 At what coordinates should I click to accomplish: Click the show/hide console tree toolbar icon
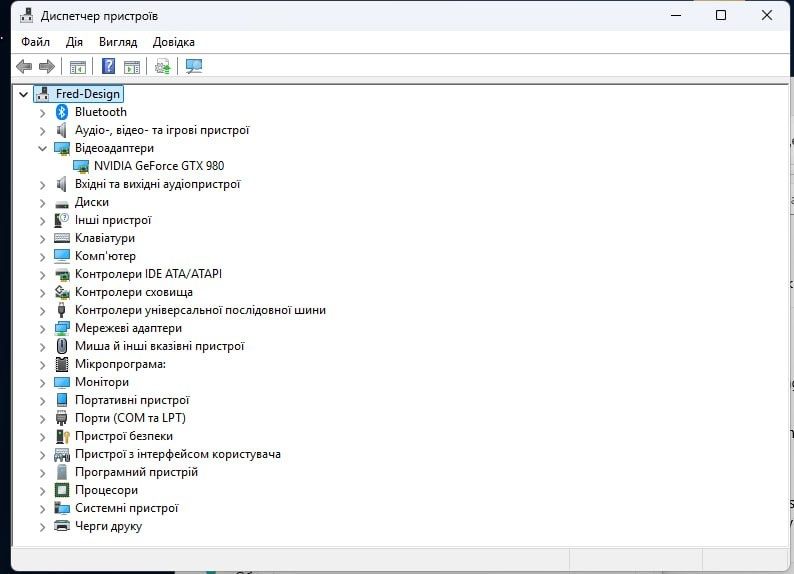point(77,66)
